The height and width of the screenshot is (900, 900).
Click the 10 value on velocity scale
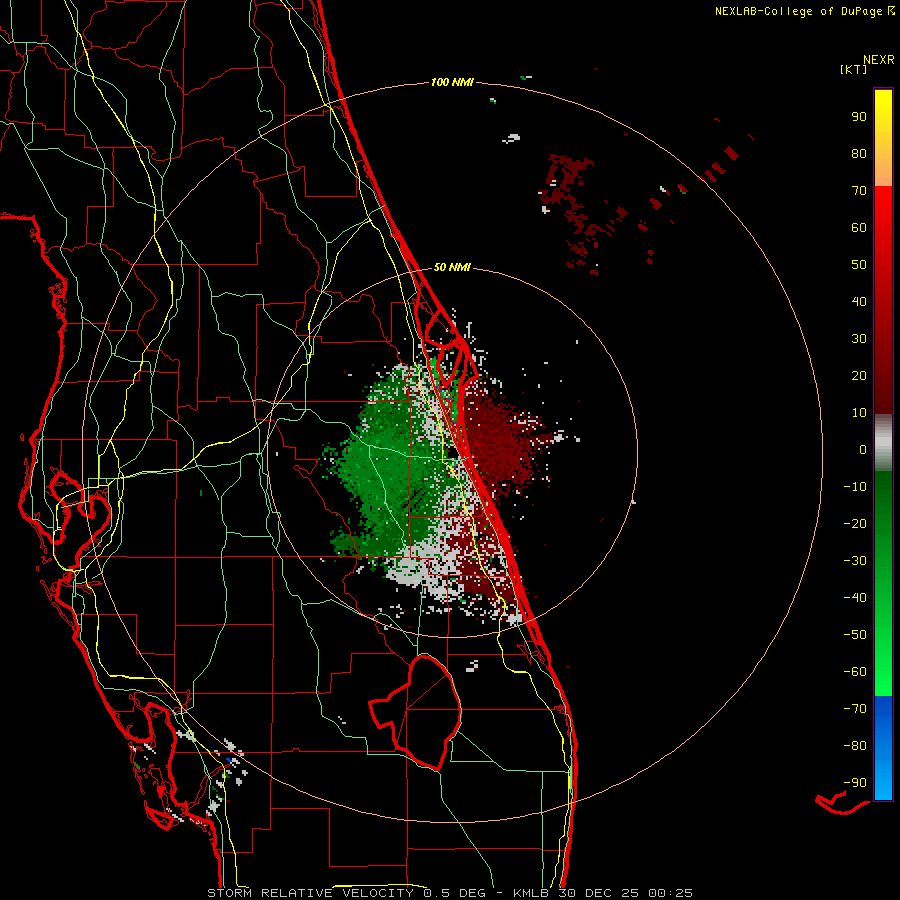coord(859,413)
